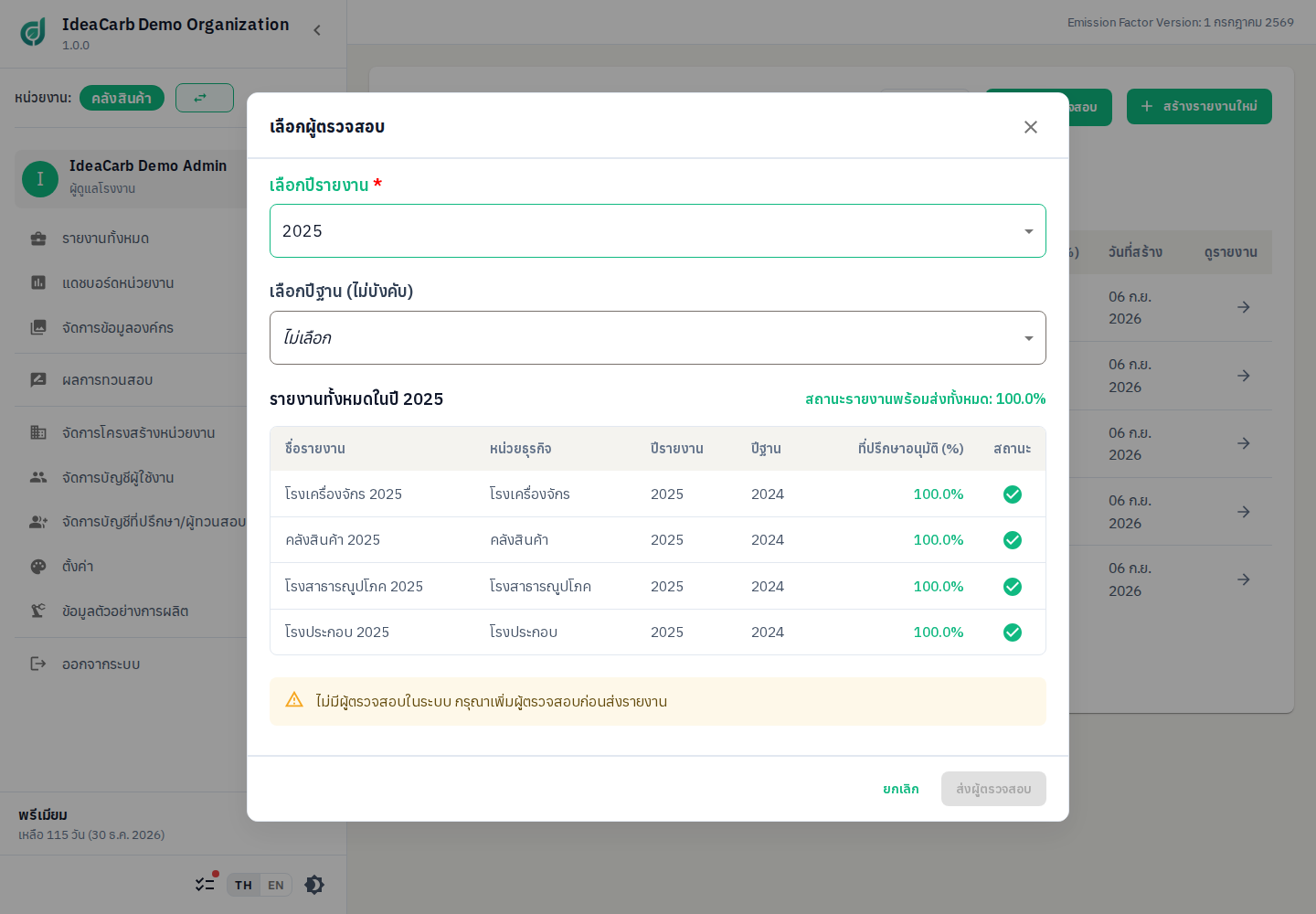Click สร้างรายงานใหม่ button in background page
The width and height of the screenshot is (1316, 914).
[x=1199, y=106]
